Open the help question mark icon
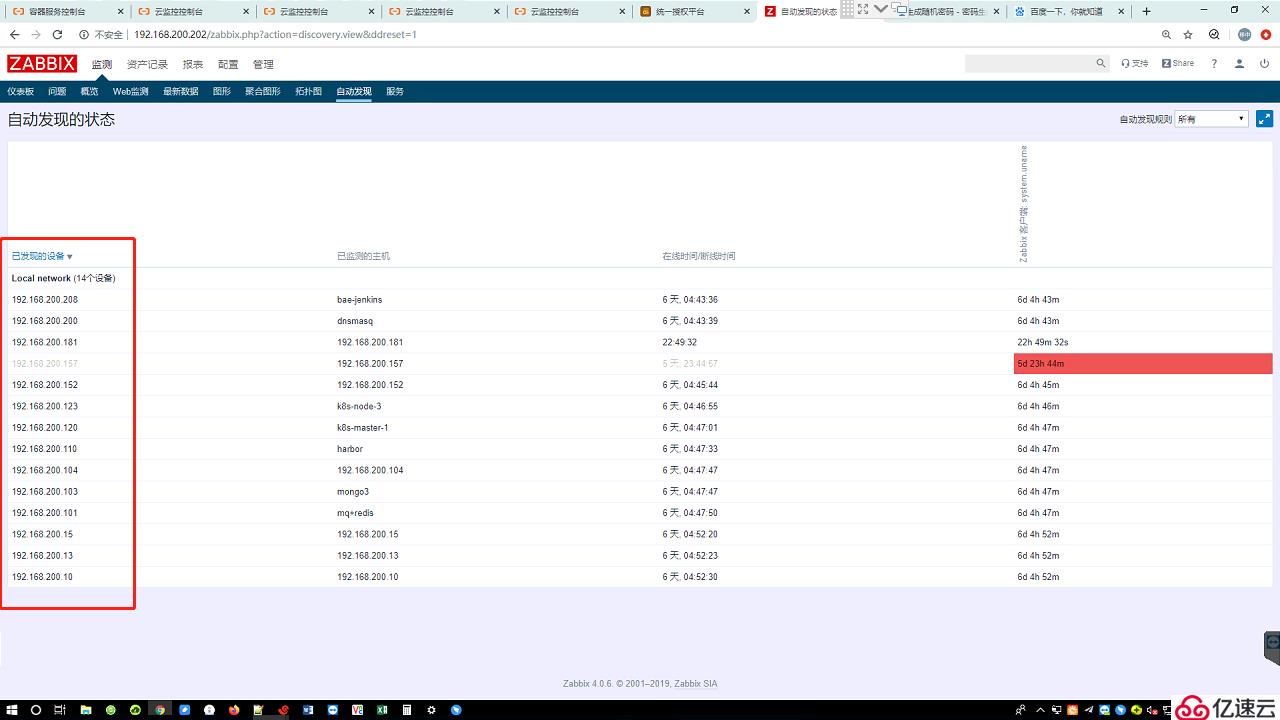 1214,63
